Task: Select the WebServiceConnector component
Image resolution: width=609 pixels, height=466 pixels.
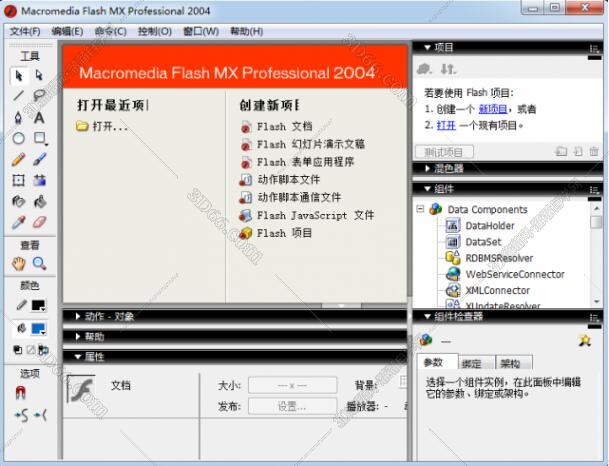Action: pyautogui.click(x=505, y=274)
